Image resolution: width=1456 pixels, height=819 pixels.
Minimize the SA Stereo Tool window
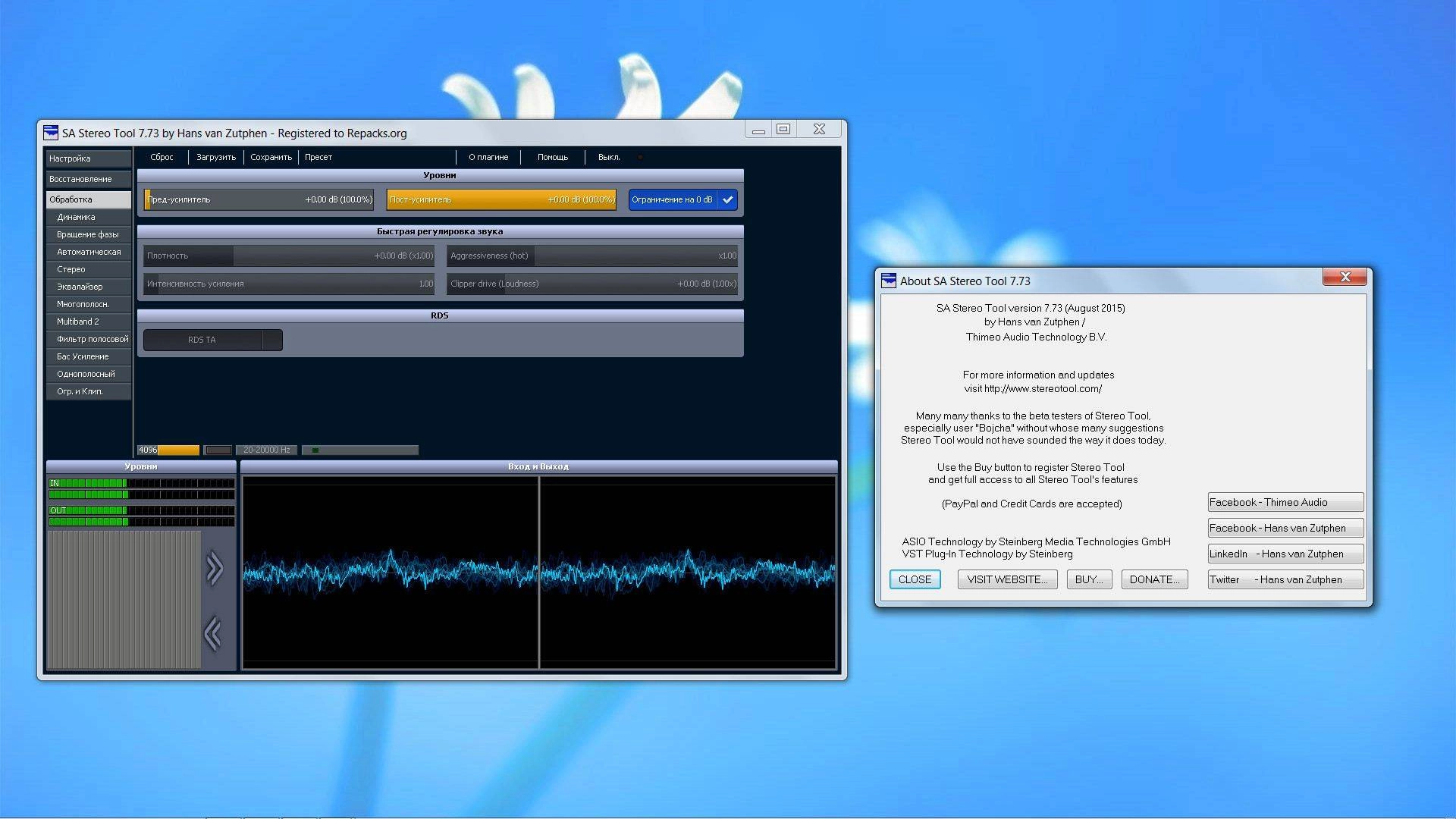click(x=758, y=129)
